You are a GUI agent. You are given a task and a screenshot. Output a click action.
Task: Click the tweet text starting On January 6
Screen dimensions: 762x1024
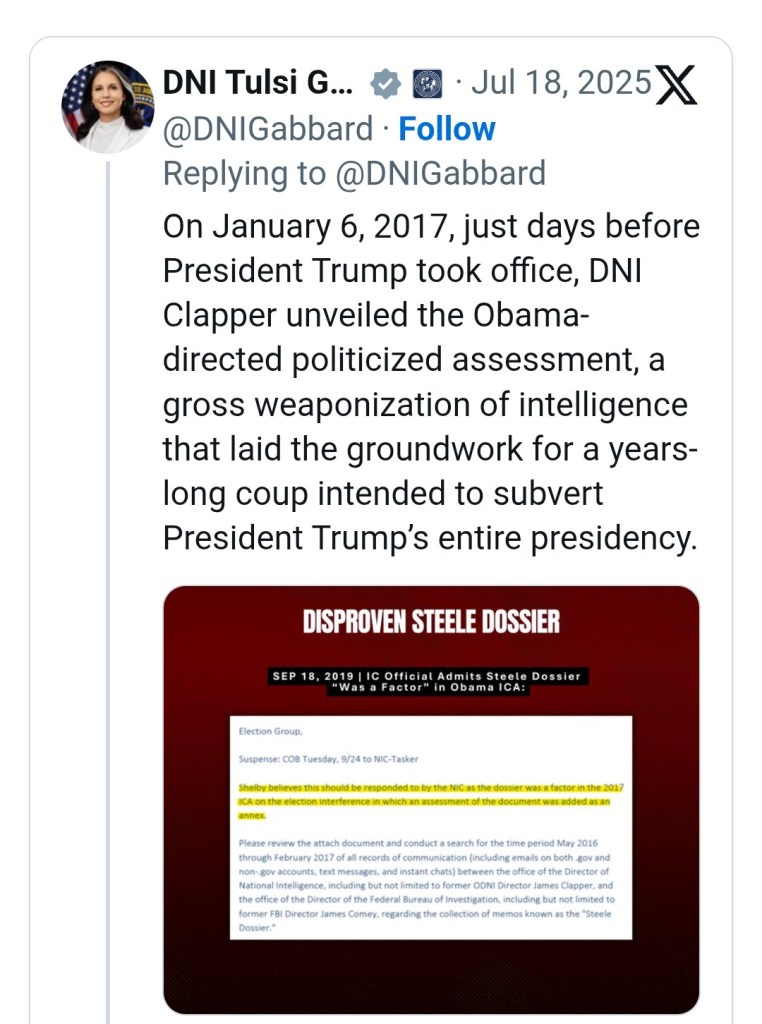(x=430, y=383)
